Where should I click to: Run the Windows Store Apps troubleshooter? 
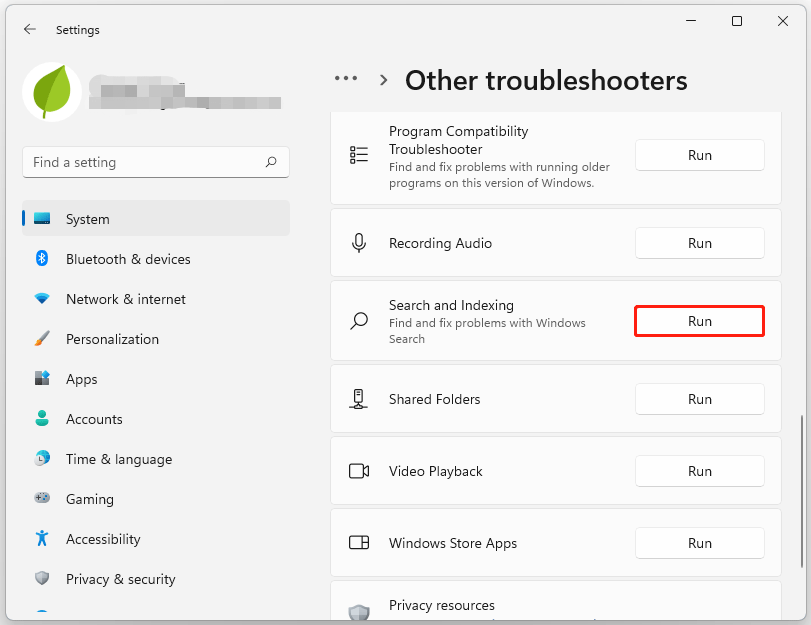700,543
